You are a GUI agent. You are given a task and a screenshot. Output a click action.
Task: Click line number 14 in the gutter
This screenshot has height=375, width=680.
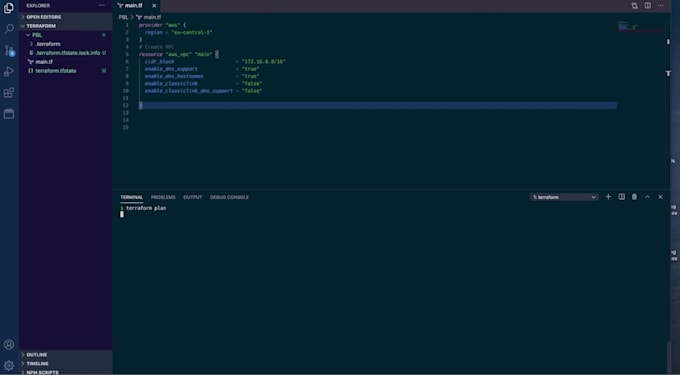pyautogui.click(x=126, y=120)
